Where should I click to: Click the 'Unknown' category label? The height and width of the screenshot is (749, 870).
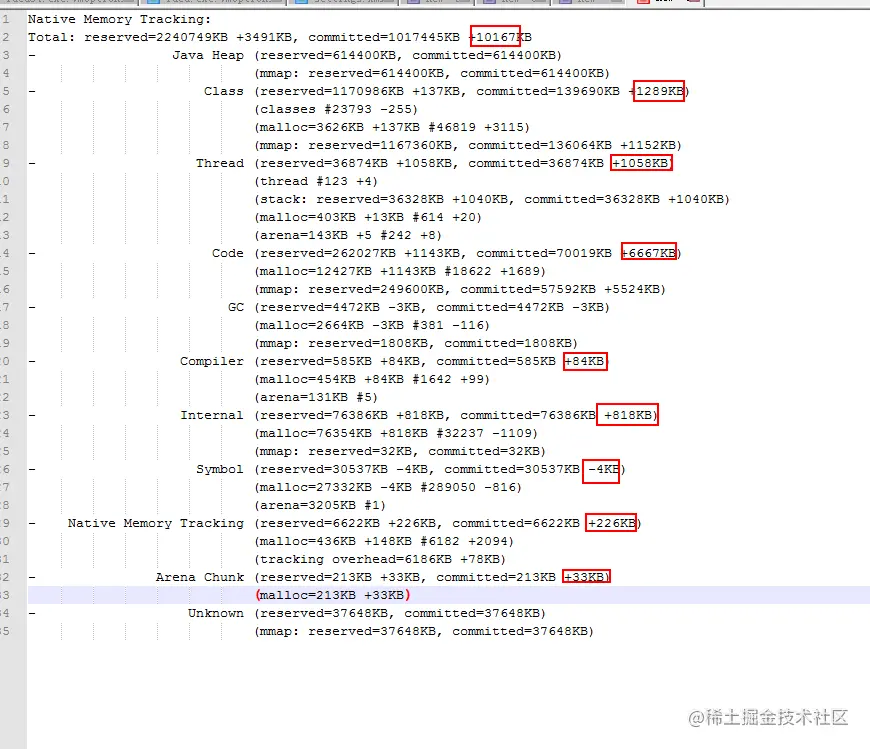click(x=216, y=614)
